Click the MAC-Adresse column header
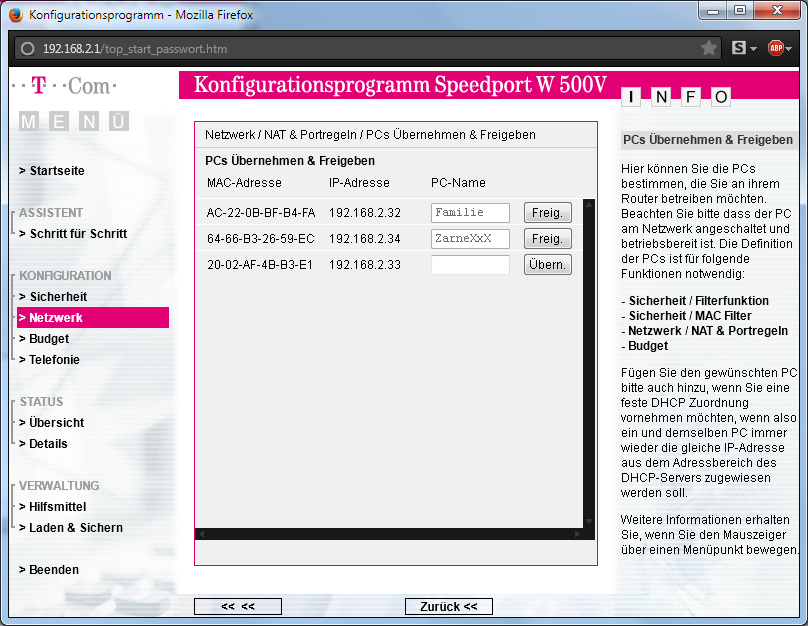 (x=244, y=183)
